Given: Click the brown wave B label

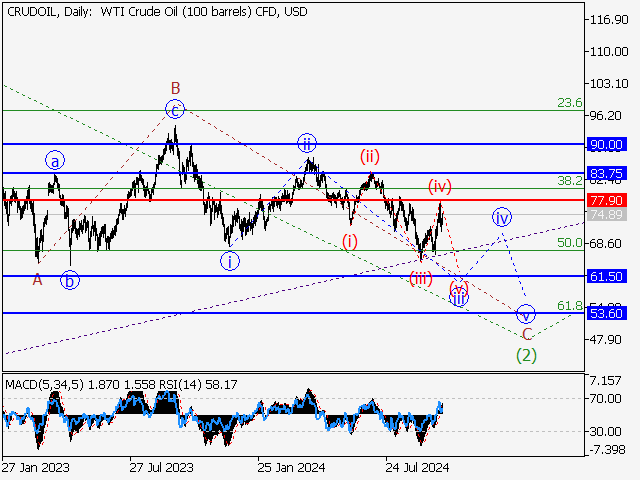Looking at the screenshot, I should click(x=176, y=88).
